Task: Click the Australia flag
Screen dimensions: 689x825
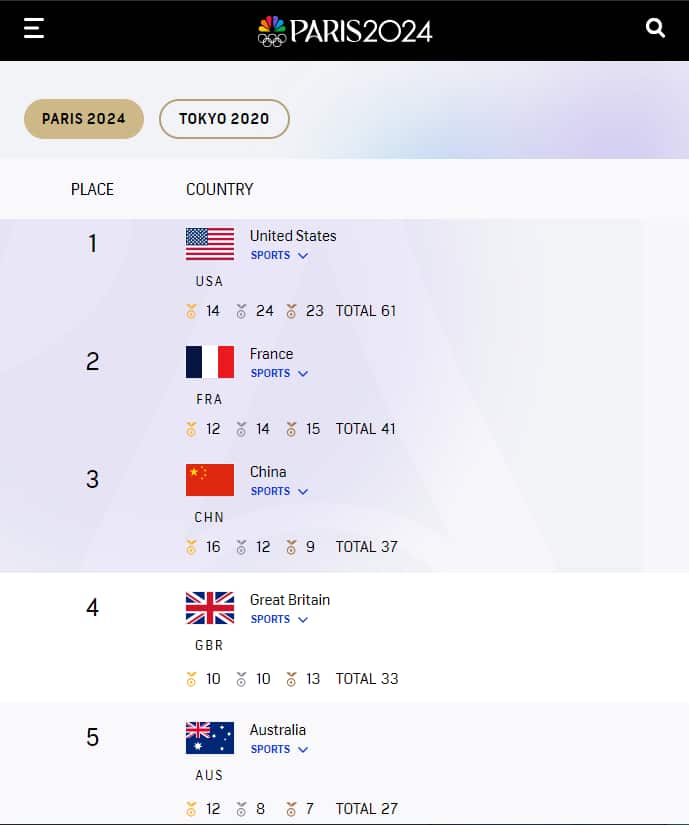Action: click(208, 737)
